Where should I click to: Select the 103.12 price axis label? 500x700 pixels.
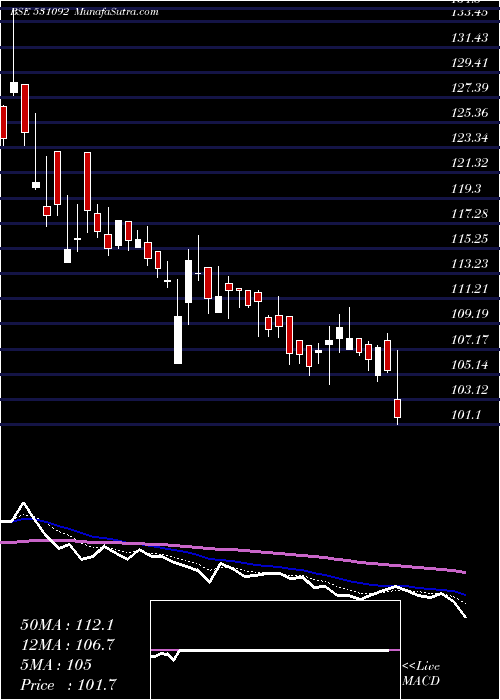click(470, 390)
